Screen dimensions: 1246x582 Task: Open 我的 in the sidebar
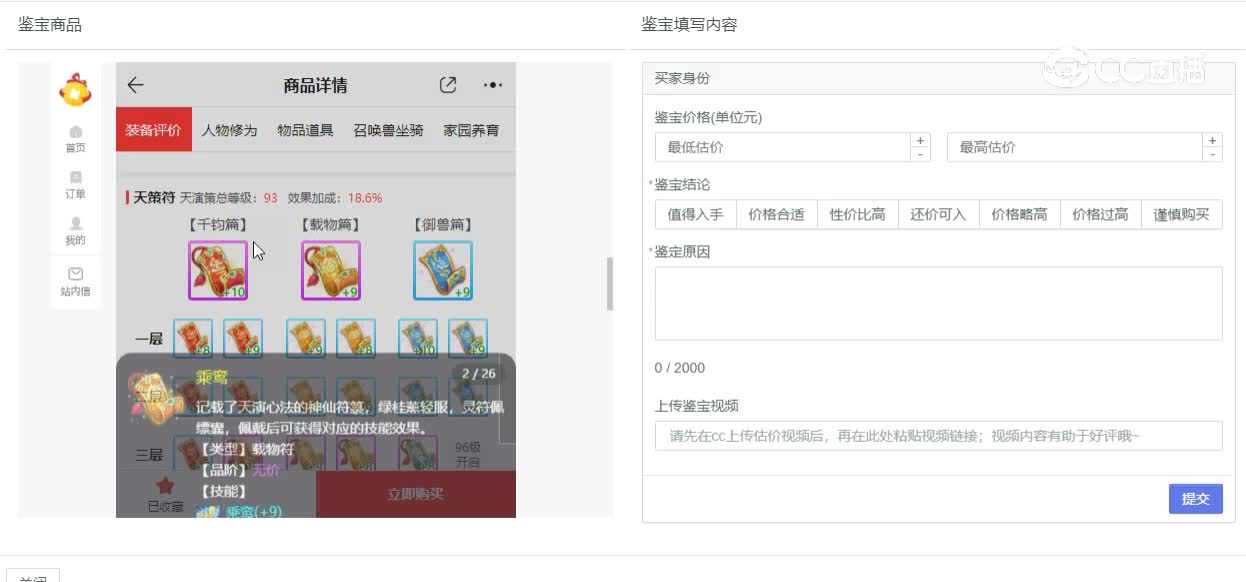75,231
